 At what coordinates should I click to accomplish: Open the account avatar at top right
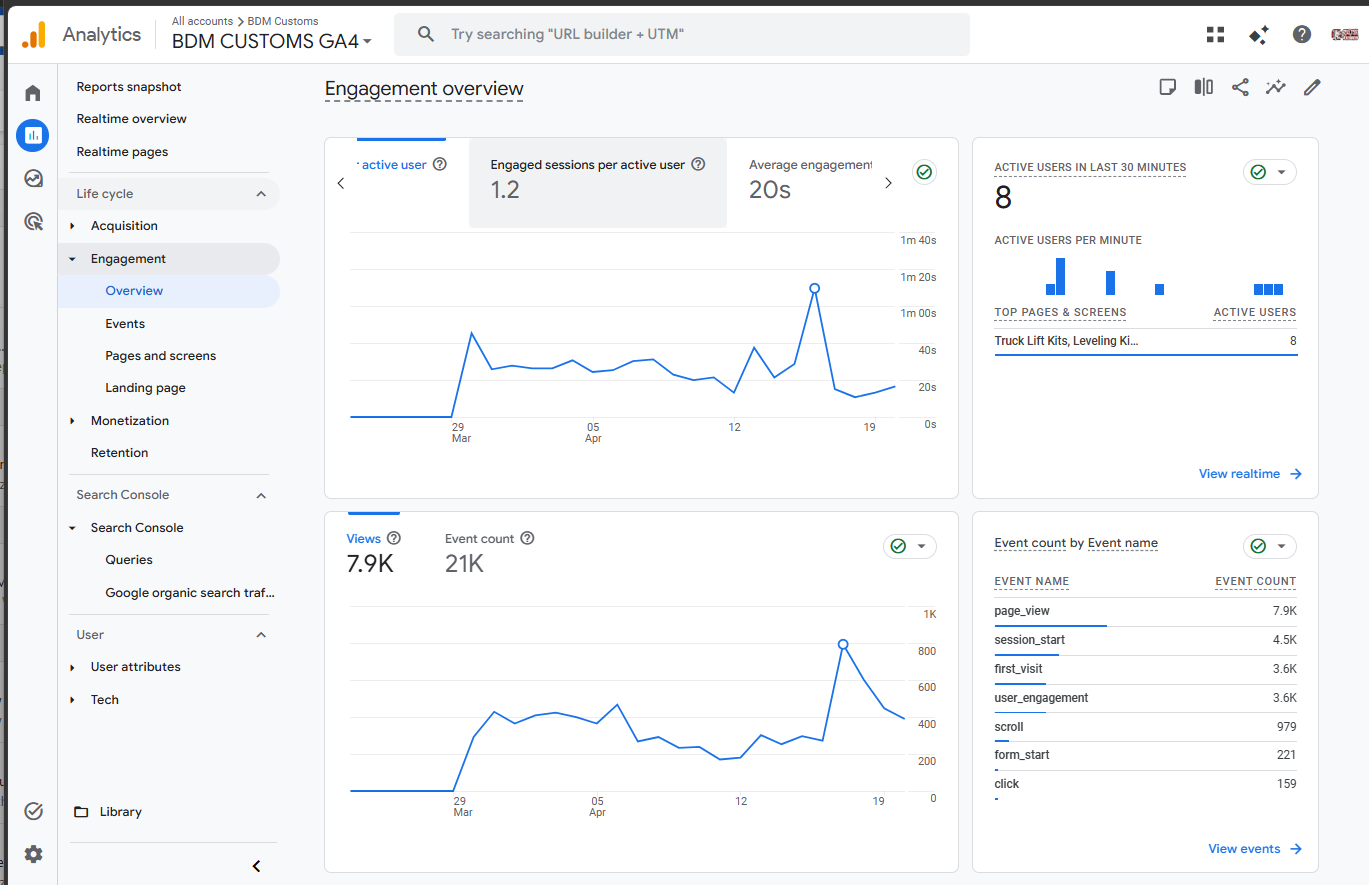click(x=1344, y=34)
